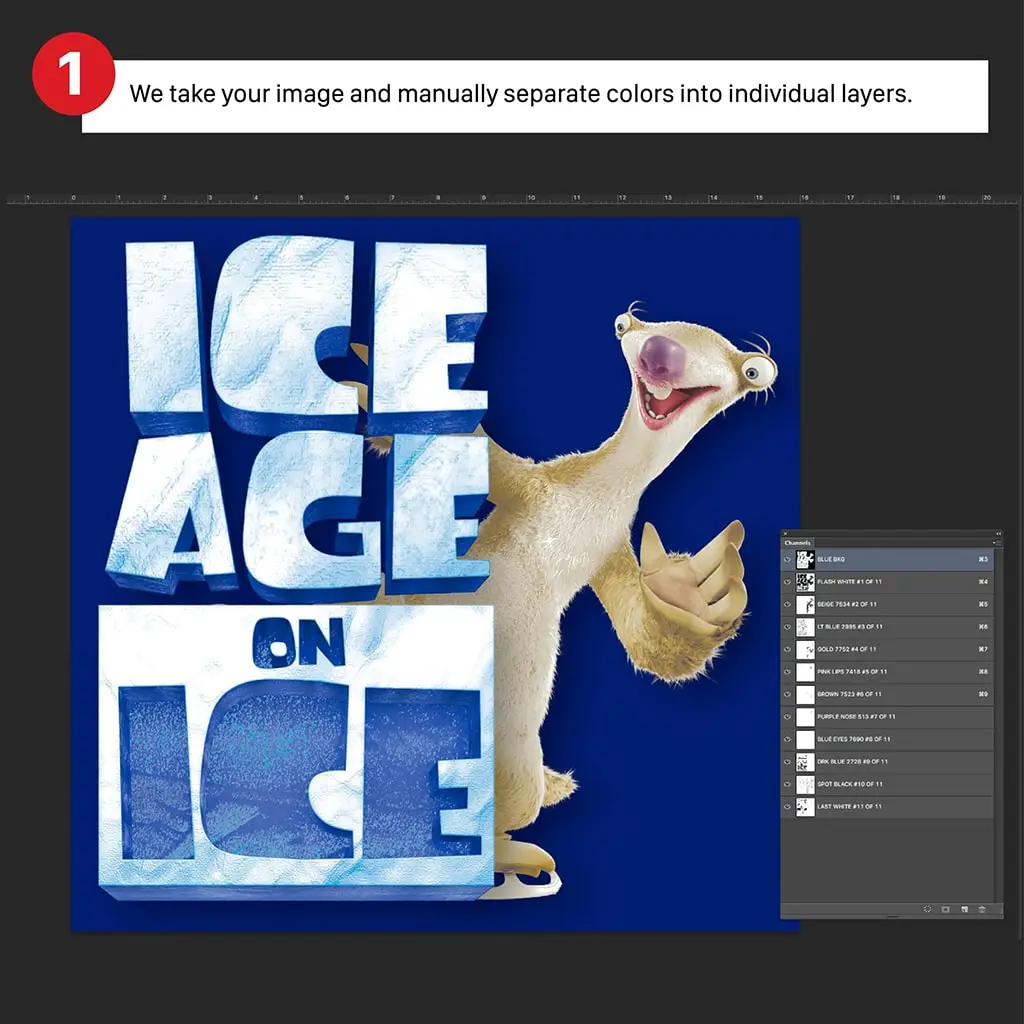Screen dimensions: 1024x1024
Task: Hide the GOLD 7752 #4 channel
Action: 788,650
